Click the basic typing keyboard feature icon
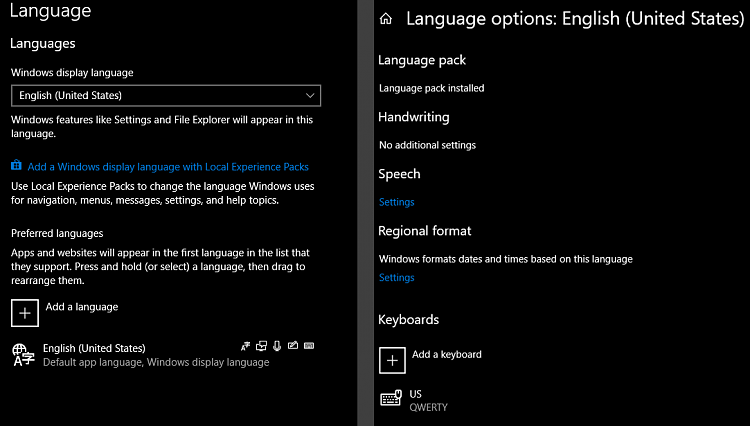The width and height of the screenshot is (750, 426). click(x=309, y=345)
